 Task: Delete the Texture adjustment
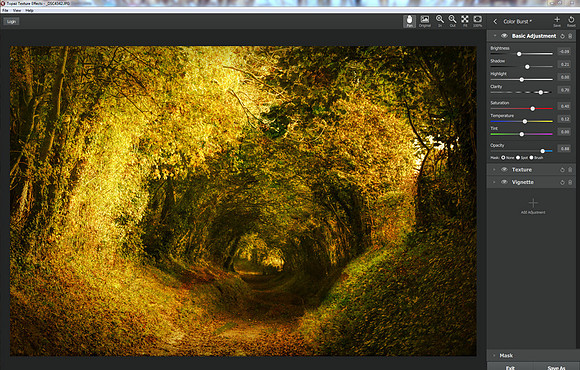570,170
